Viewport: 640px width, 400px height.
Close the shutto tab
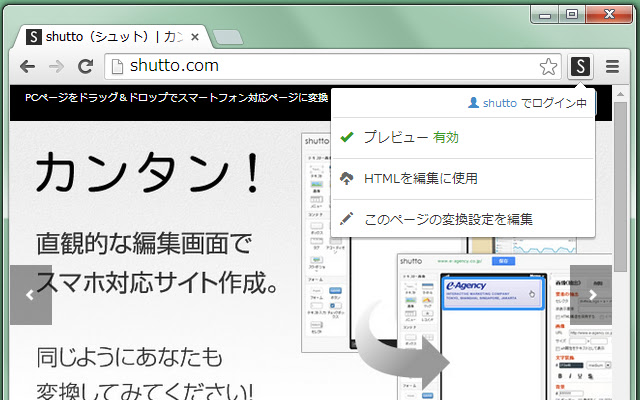click(x=195, y=37)
